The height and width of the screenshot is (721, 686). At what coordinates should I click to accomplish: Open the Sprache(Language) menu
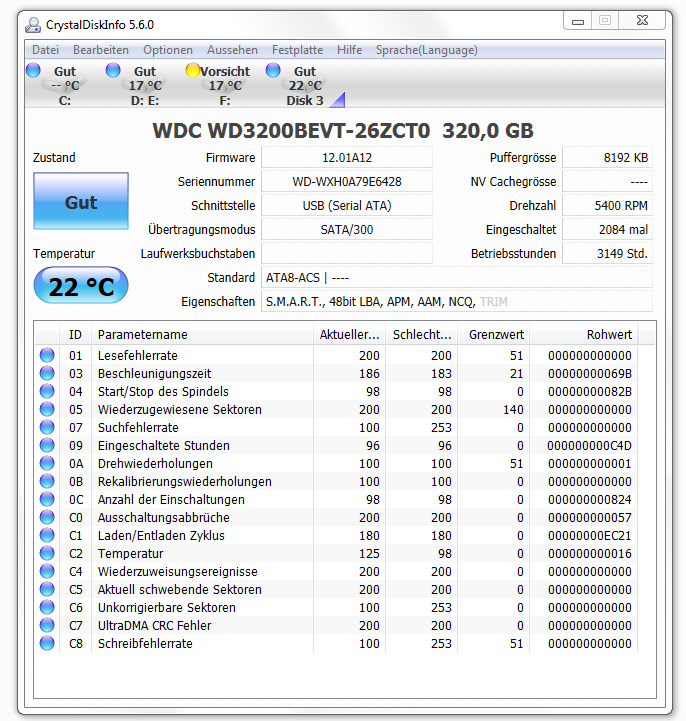(x=427, y=50)
